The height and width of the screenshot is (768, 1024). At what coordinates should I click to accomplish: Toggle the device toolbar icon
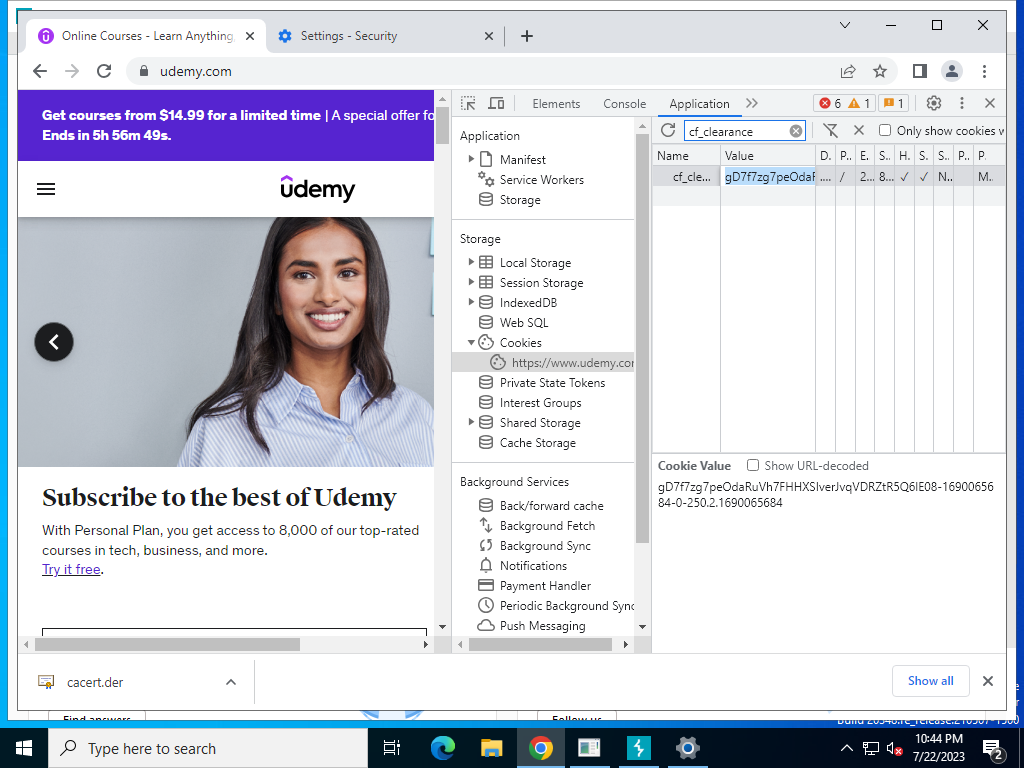tap(496, 103)
